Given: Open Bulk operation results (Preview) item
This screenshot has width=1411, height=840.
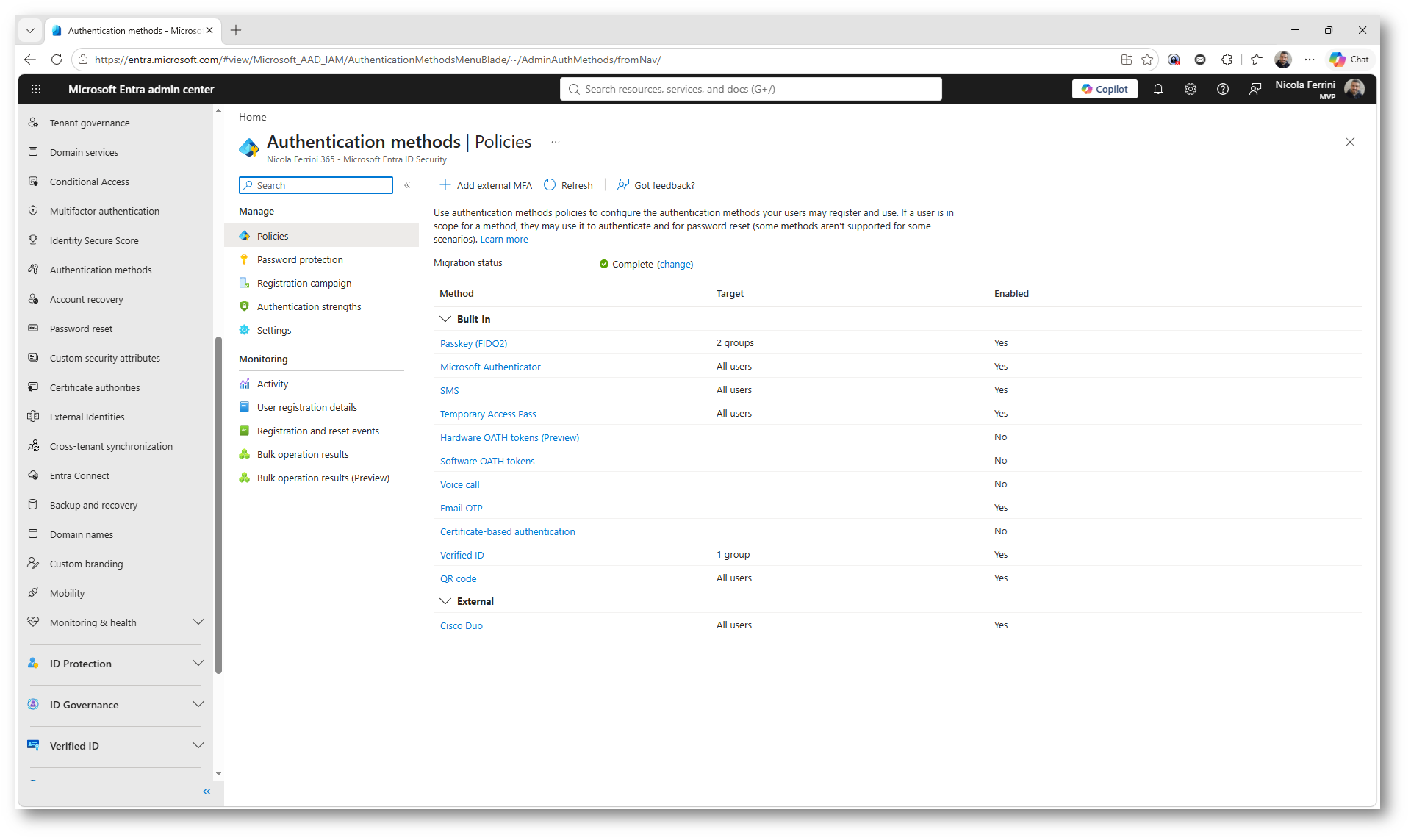Looking at the screenshot, I should click(323, 478).
